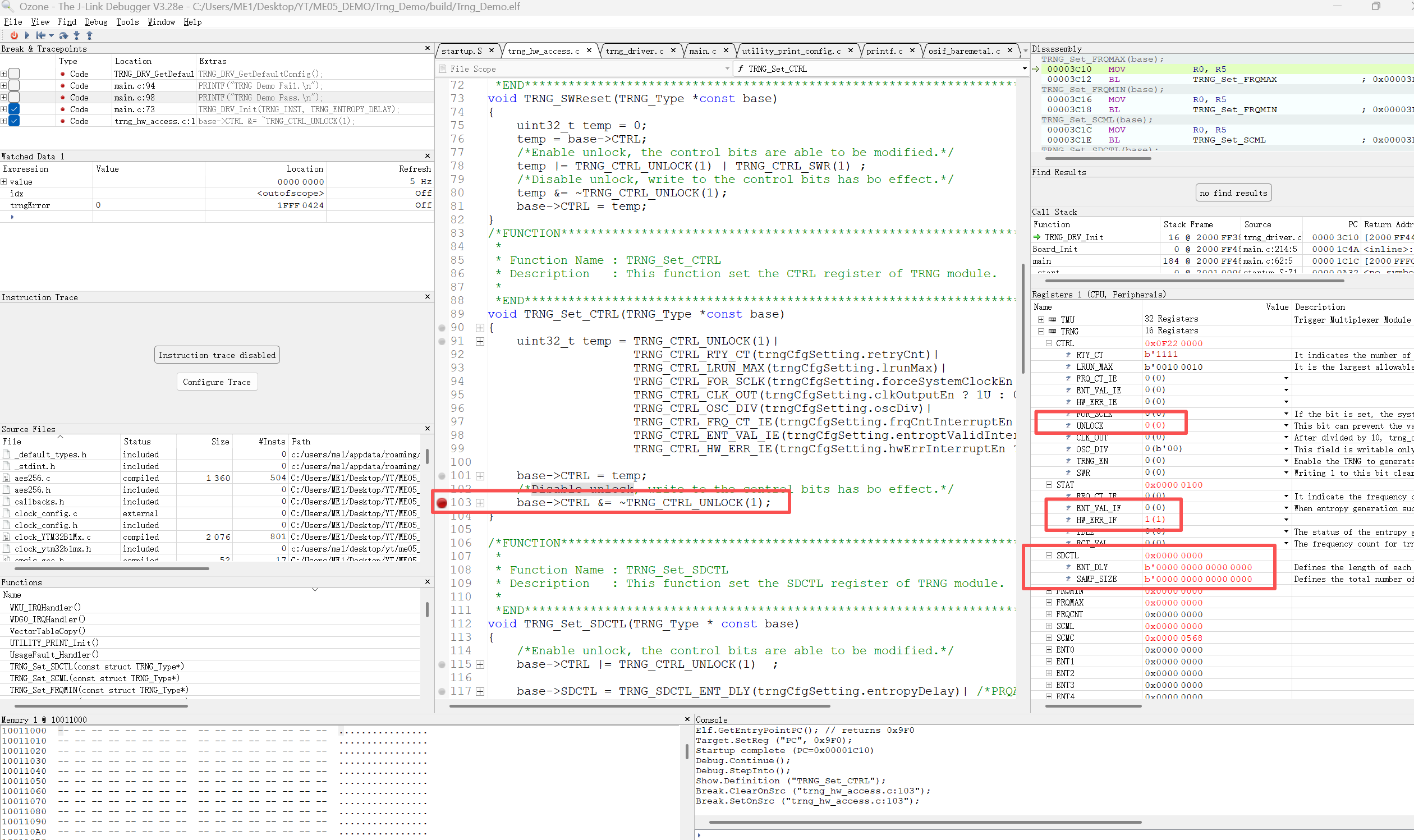Click the Console command input field
Image resolution: width=1414 pixels, height=840 pixels.
click(1054, 834)
